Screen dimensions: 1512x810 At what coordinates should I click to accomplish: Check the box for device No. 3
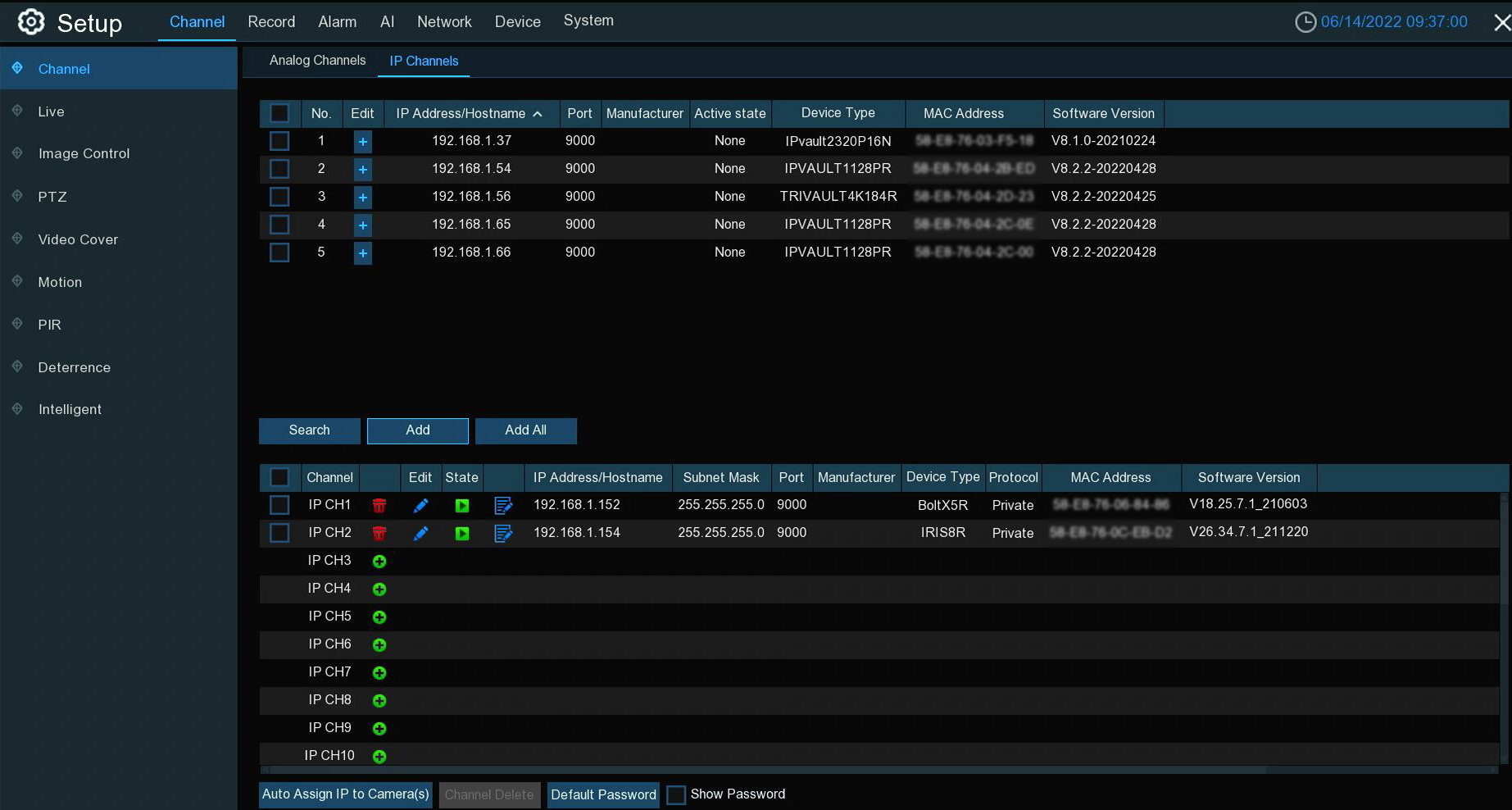[279, 197]
